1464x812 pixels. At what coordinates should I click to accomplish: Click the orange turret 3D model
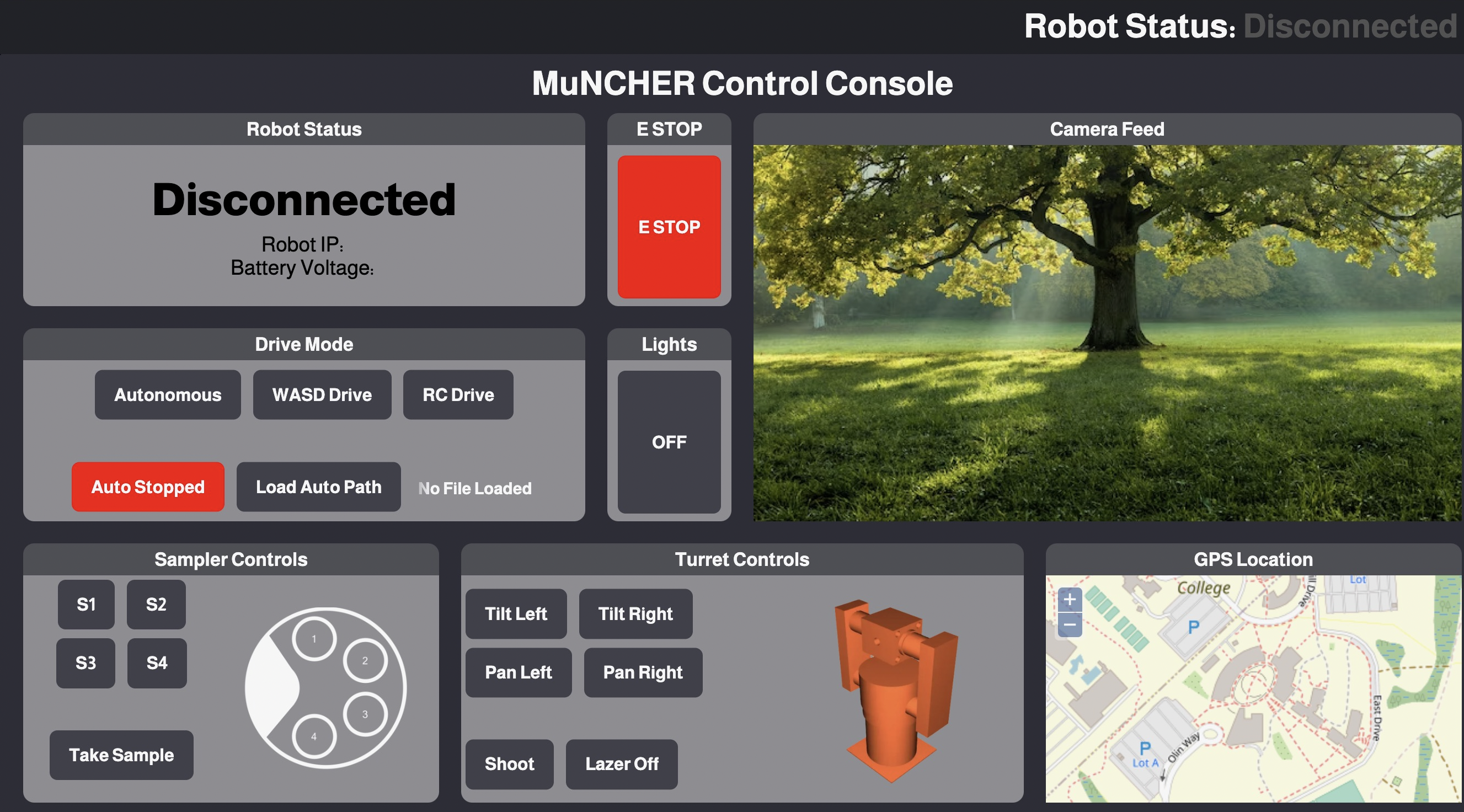point(896,691)
